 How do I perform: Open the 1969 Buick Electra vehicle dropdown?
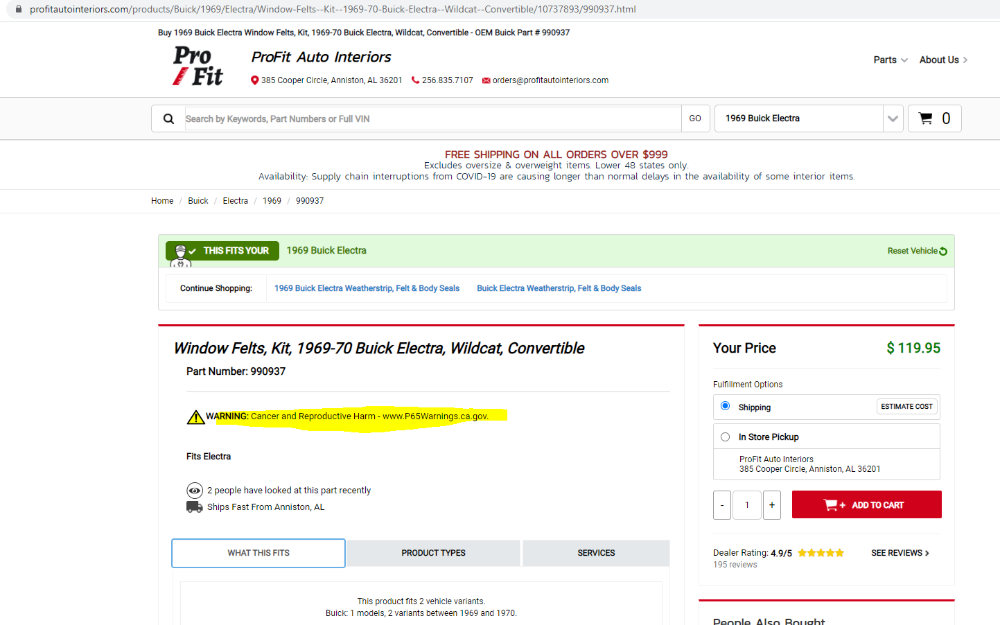809,119
